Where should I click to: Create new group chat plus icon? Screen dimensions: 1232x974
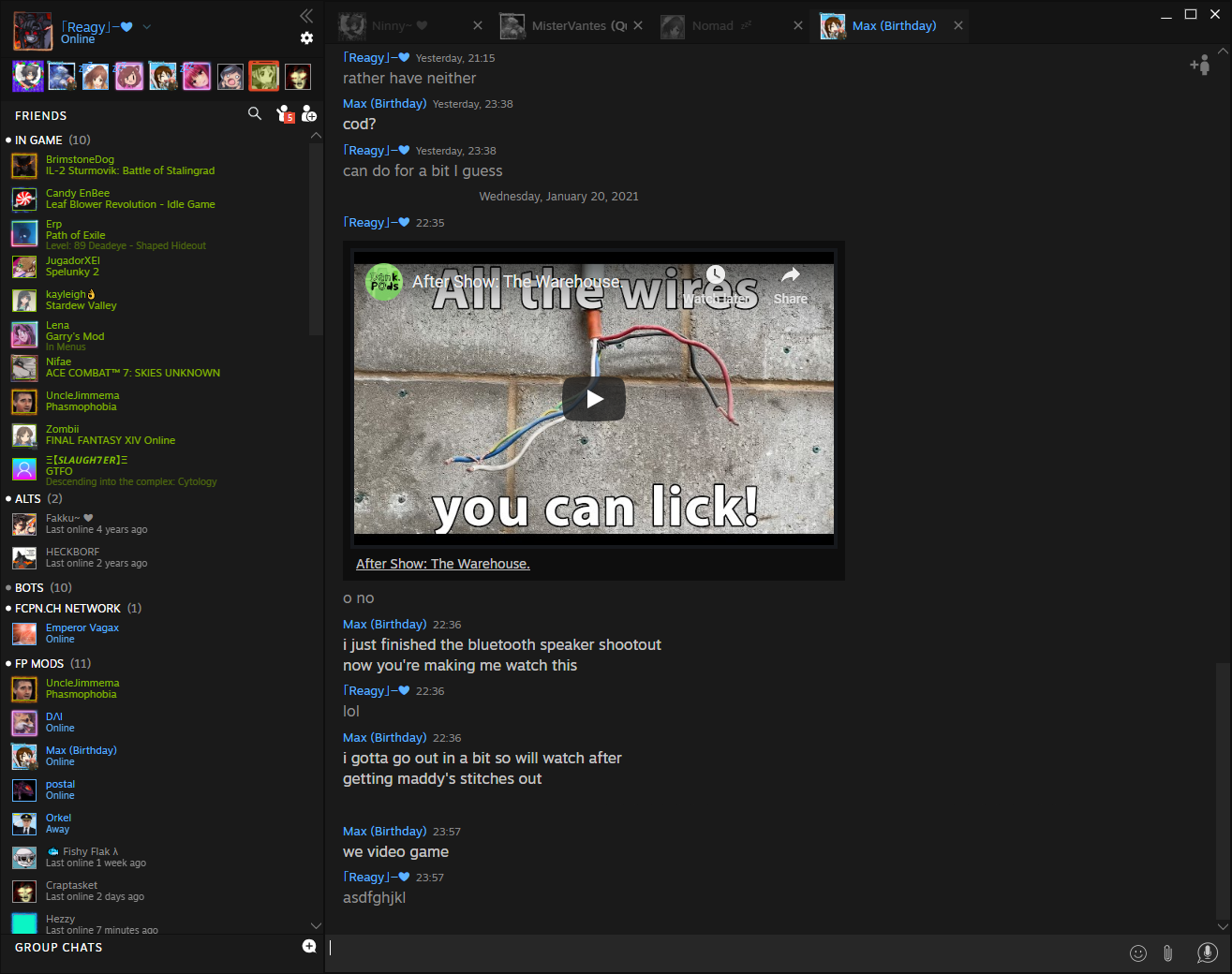click(x=309, y=947)
